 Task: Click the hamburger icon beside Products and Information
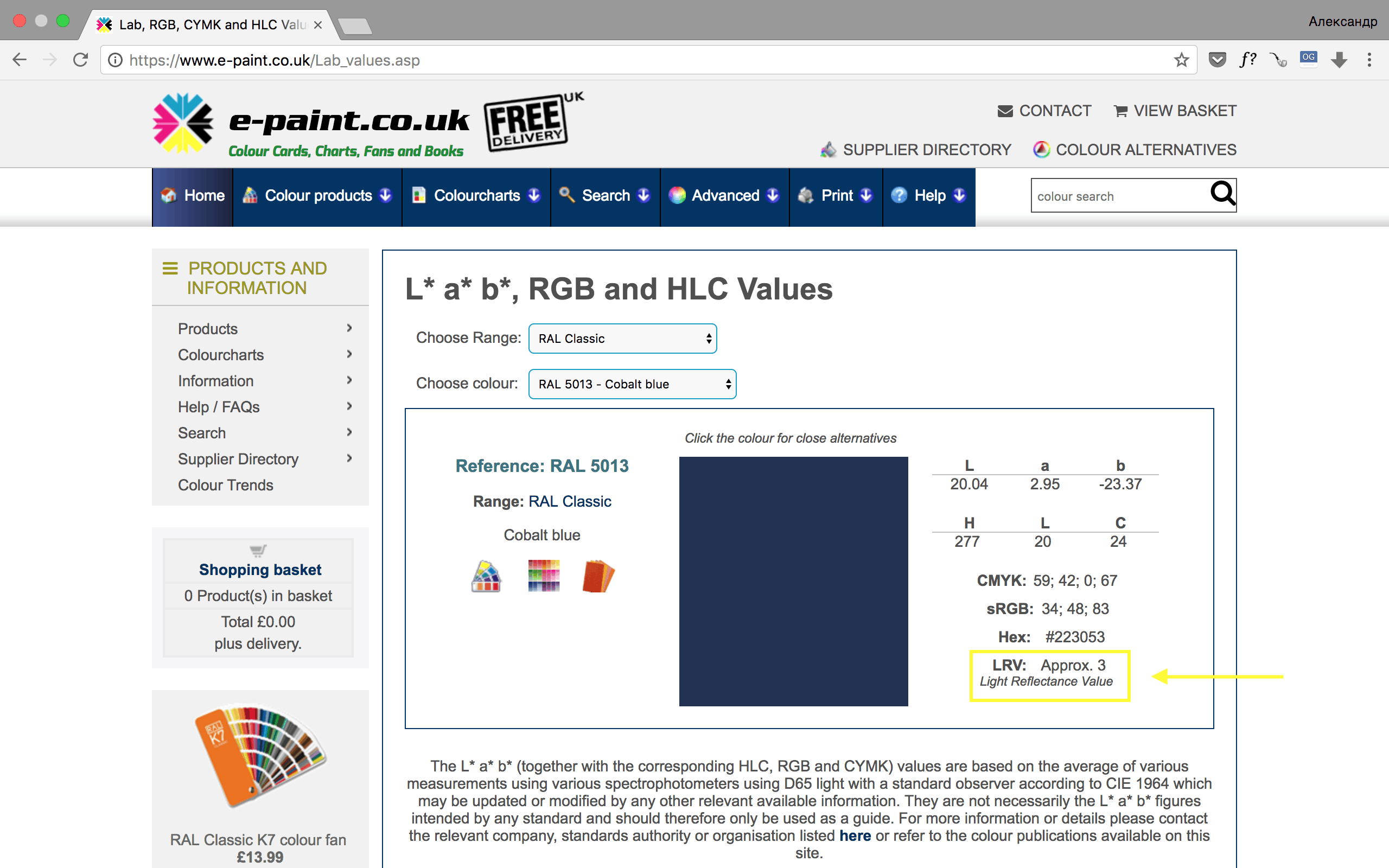coord(170,268)
